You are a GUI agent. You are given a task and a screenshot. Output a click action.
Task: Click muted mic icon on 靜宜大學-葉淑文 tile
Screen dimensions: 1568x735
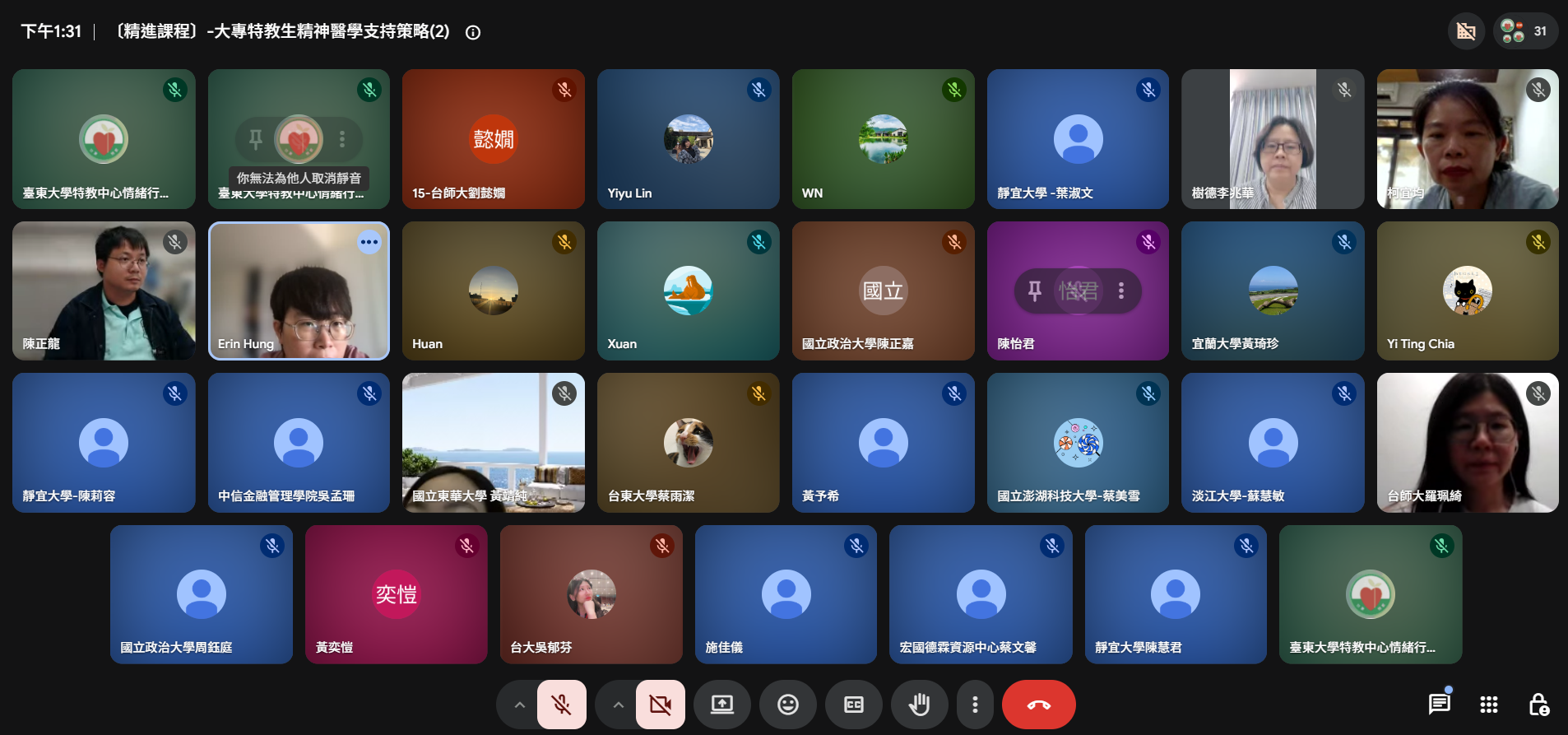coord(1149,90)
